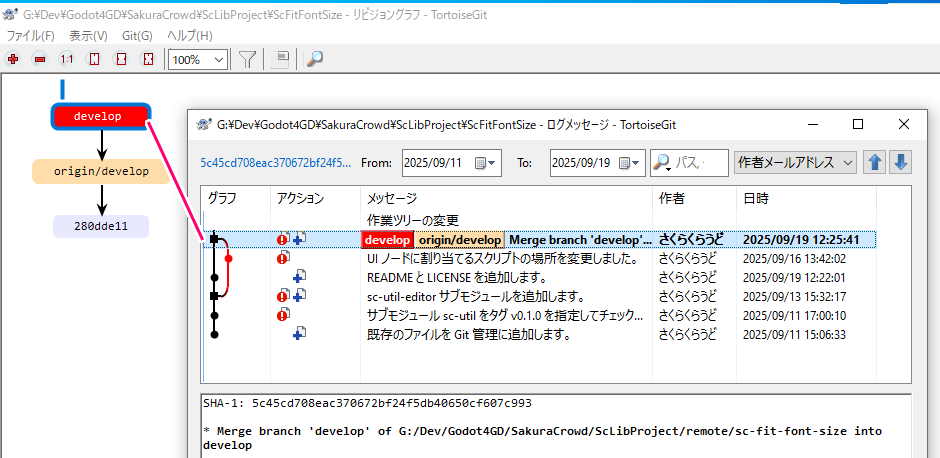This screenshot has width=940, height=458.
Task: Click the 5c45cd708eac... commit hash link
Action: 276,162
